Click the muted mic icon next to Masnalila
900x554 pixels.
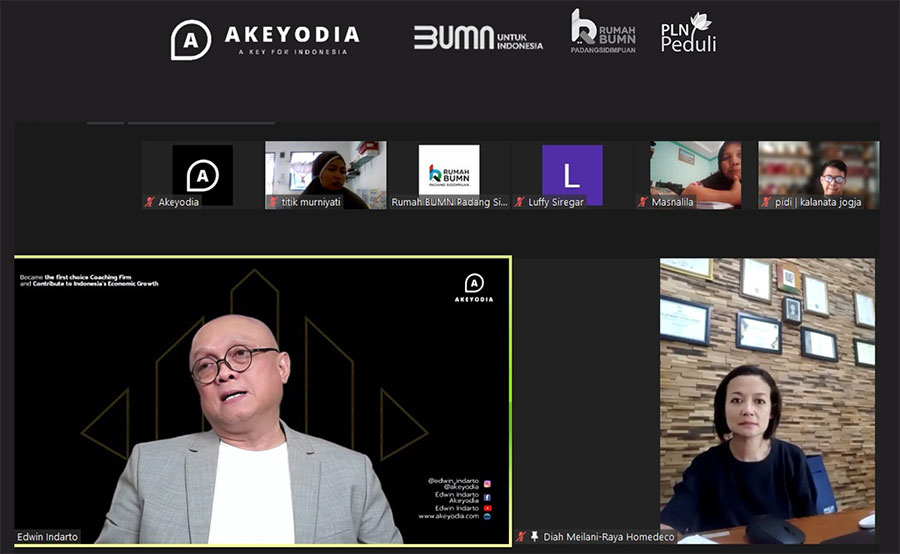[x=642, y=202]
